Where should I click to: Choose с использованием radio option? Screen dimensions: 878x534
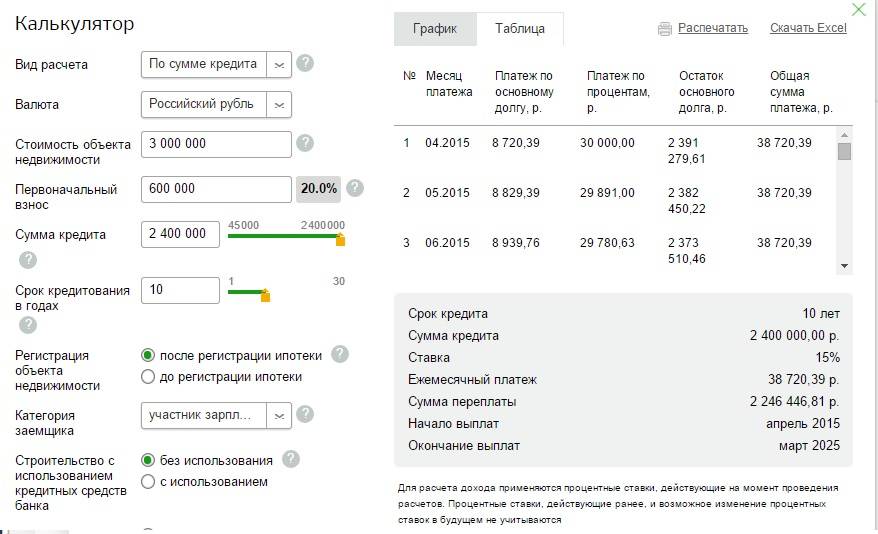[x=148, y=481]
